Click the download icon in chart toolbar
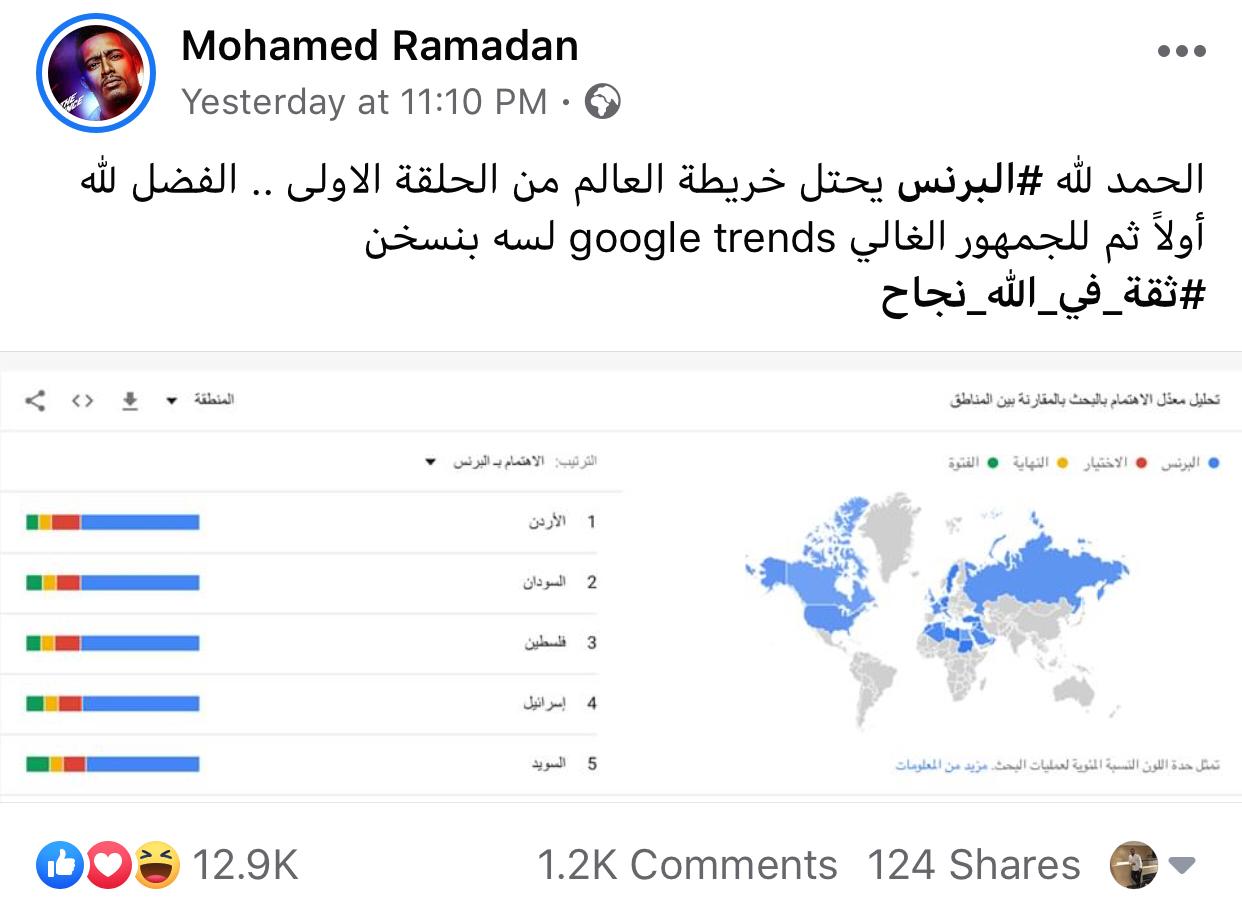Image resolution: width=1242 pixels, height=919 pixels. tap(129, 401)
